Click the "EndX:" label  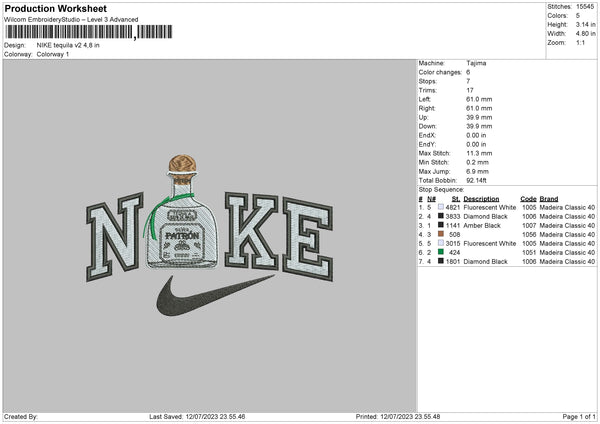point(427,135)
